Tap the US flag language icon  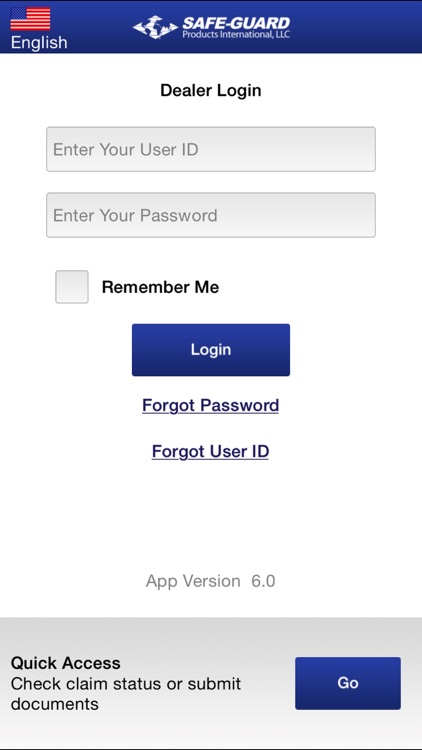[30, 19]
